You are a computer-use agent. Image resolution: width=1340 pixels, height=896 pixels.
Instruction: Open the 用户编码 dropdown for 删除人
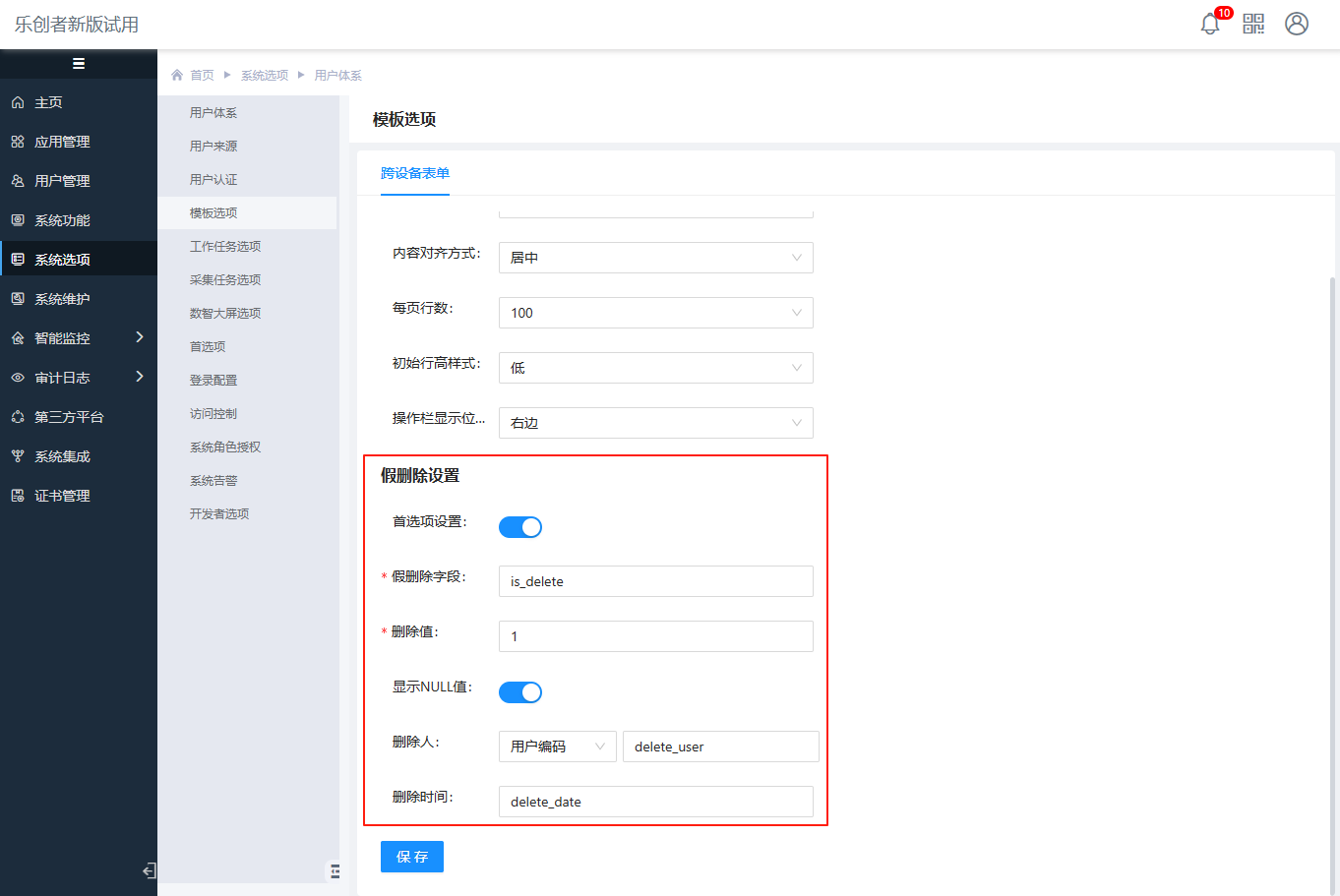557,747
